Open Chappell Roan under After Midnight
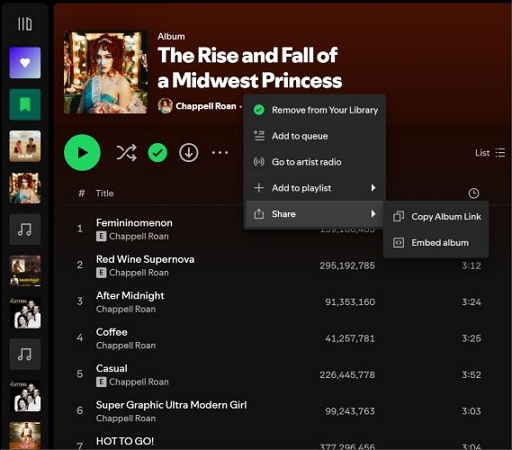 coord(126,309)
